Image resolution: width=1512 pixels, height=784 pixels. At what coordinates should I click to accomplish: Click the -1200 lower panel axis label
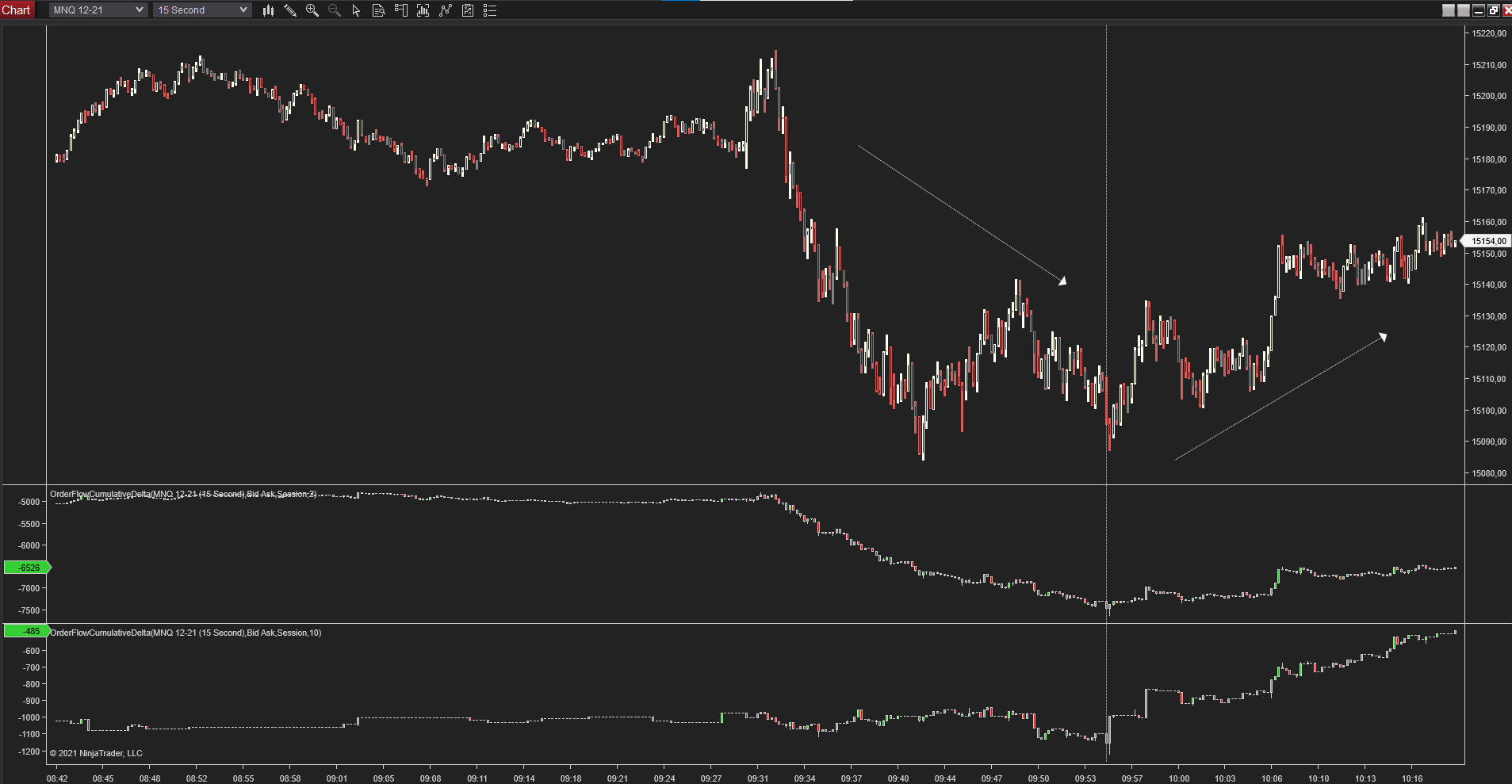click(29, 751)
